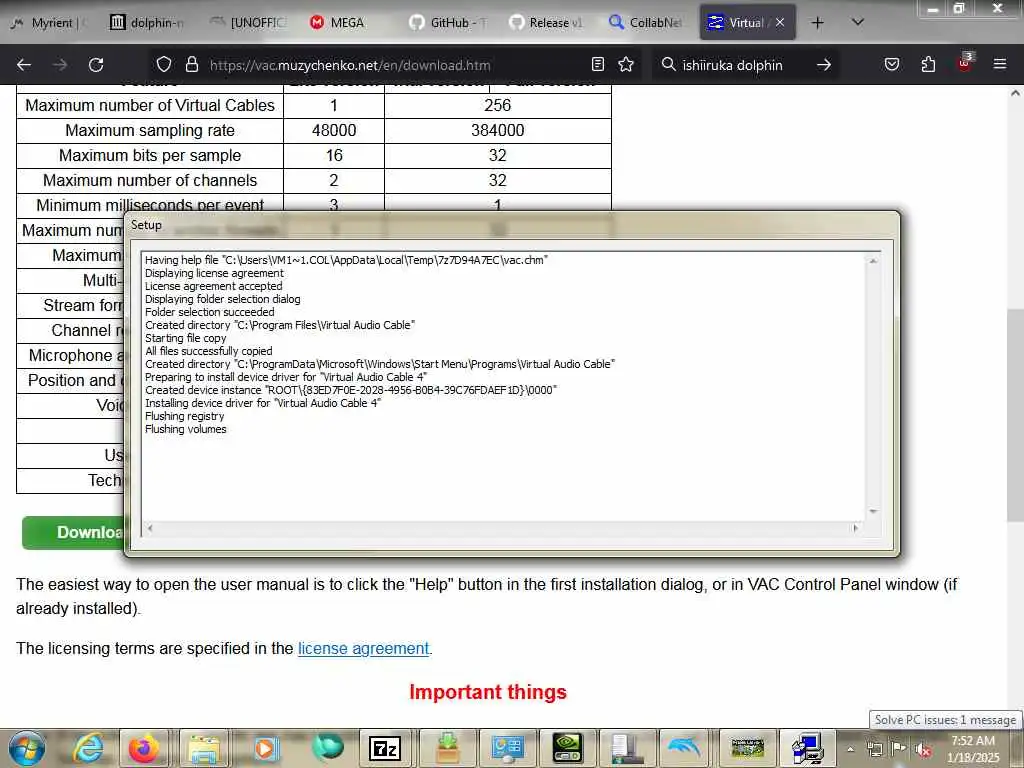Switch to the GitHub tab

coord(449,23)
